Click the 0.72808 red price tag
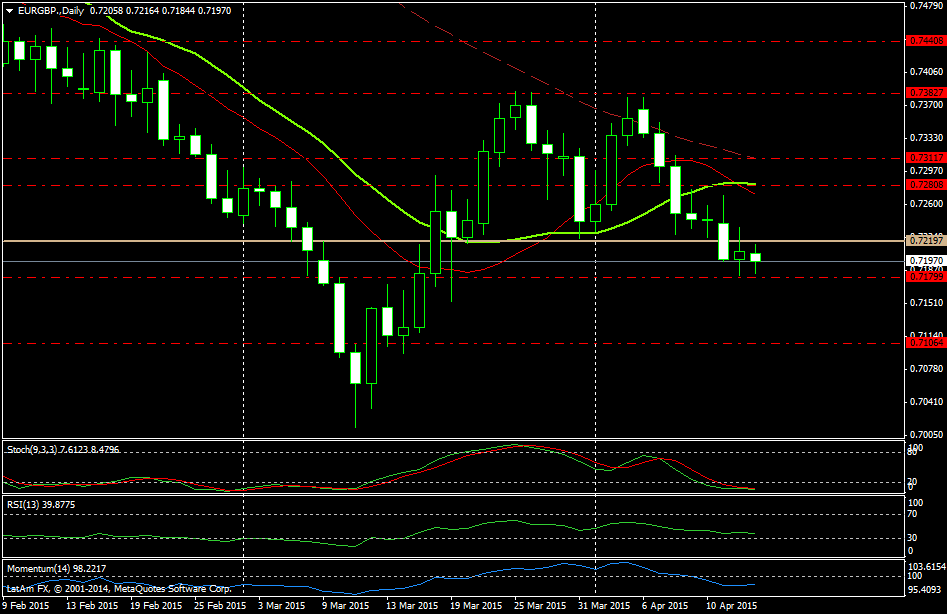 click(x=925, y=185)
